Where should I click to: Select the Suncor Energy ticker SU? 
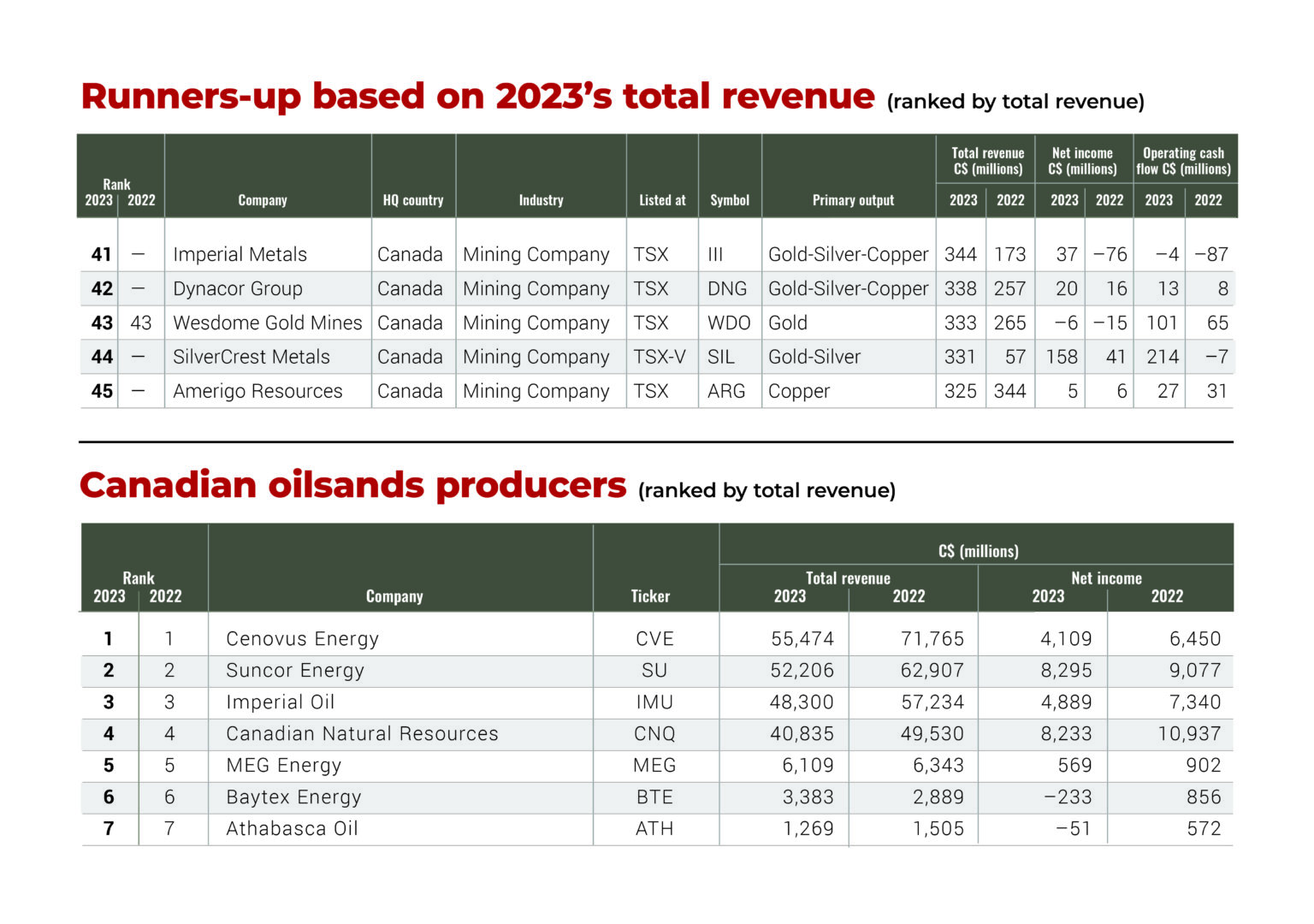(x=655, y=670)
